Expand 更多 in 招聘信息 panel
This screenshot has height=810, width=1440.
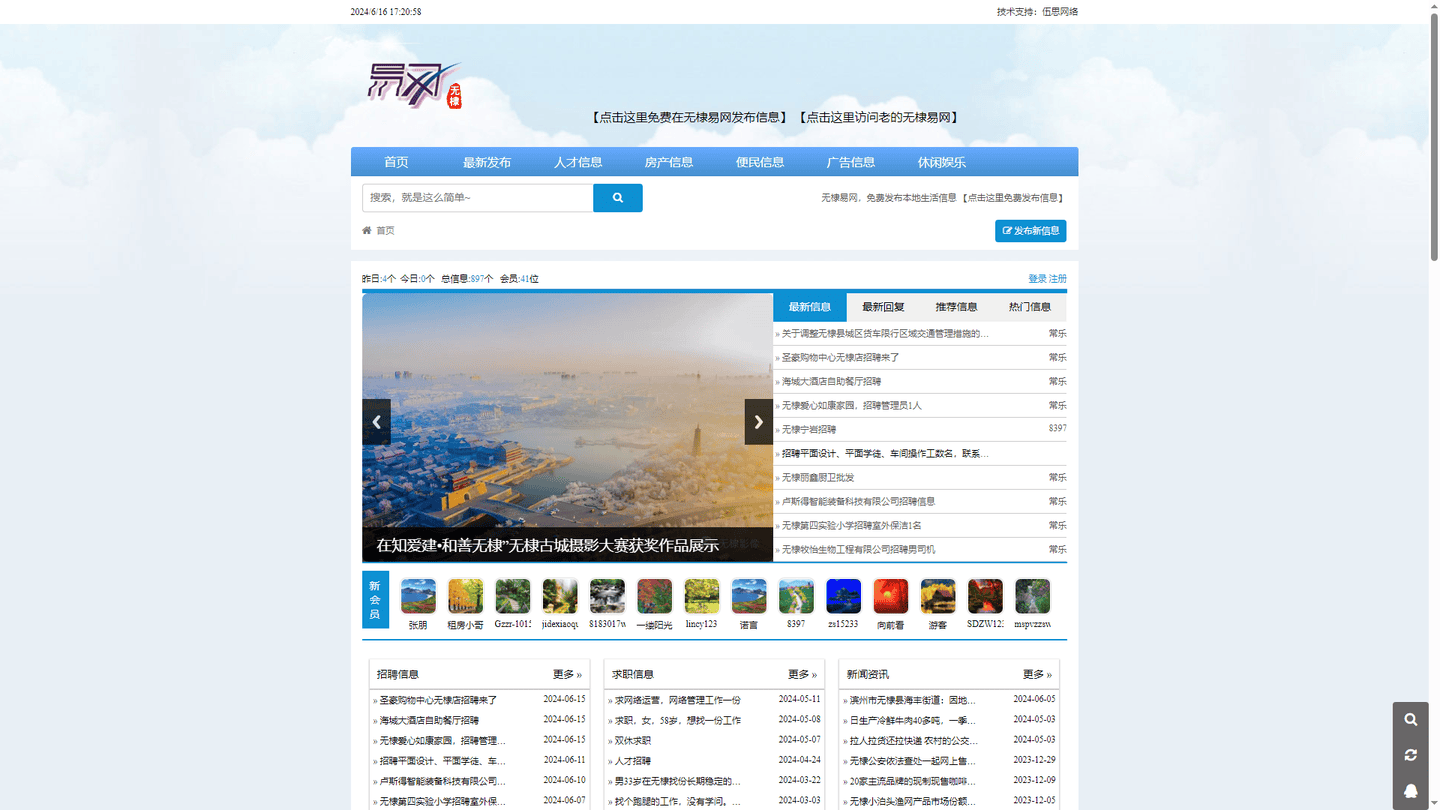click(x=567, y=675)
